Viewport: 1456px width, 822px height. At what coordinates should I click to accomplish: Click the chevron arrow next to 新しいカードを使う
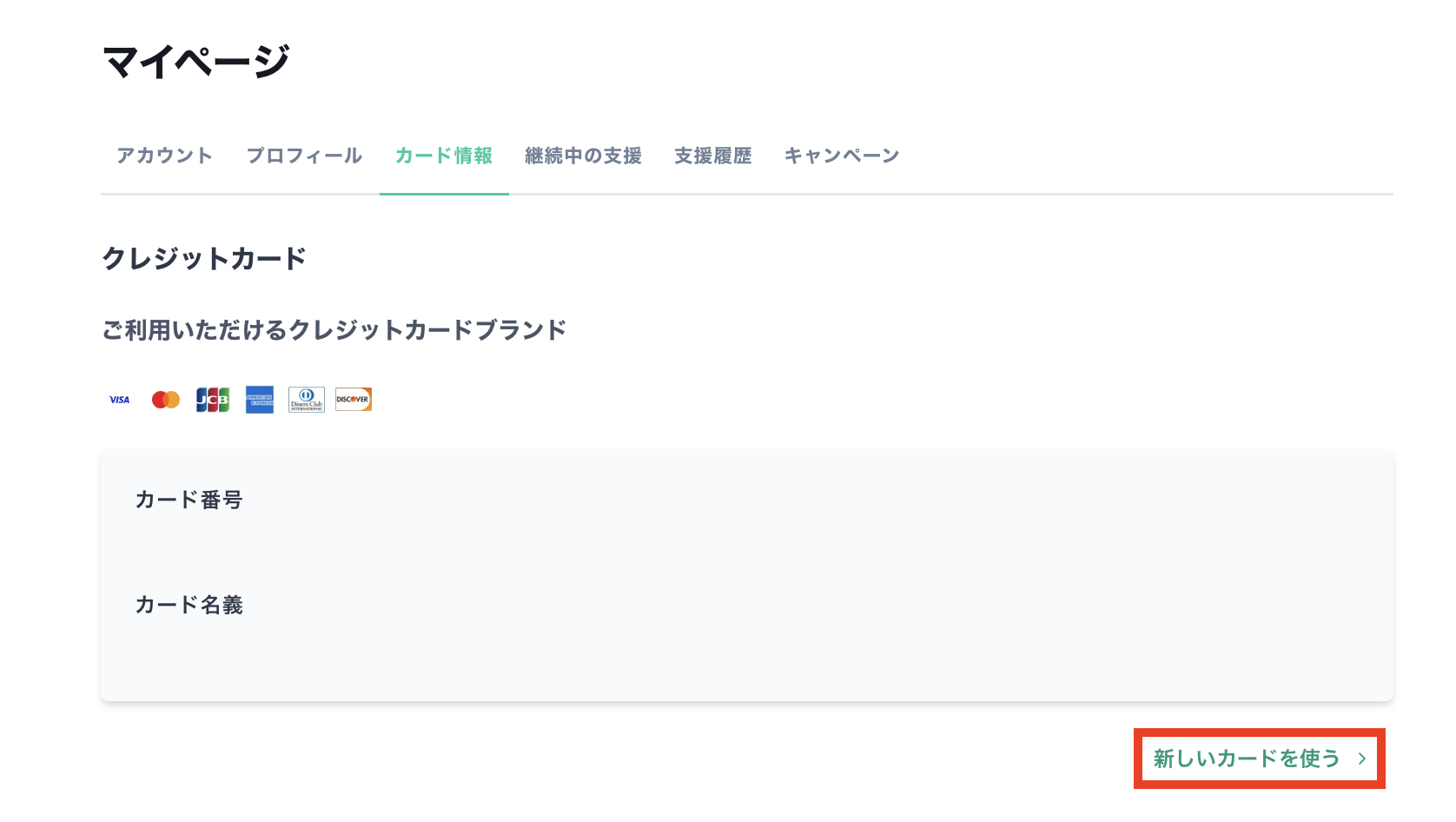[x=1362, y=758]
